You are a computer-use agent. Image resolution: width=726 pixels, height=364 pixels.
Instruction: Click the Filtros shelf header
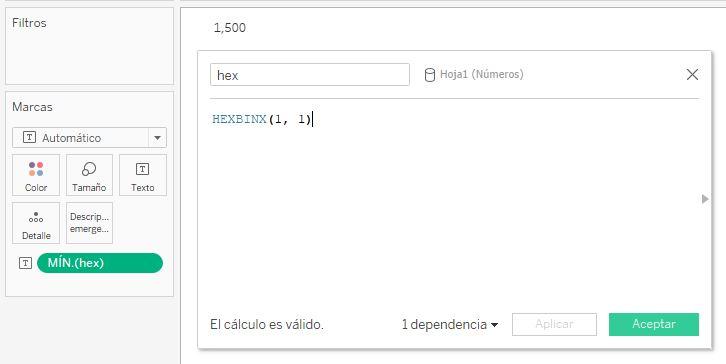29,23
